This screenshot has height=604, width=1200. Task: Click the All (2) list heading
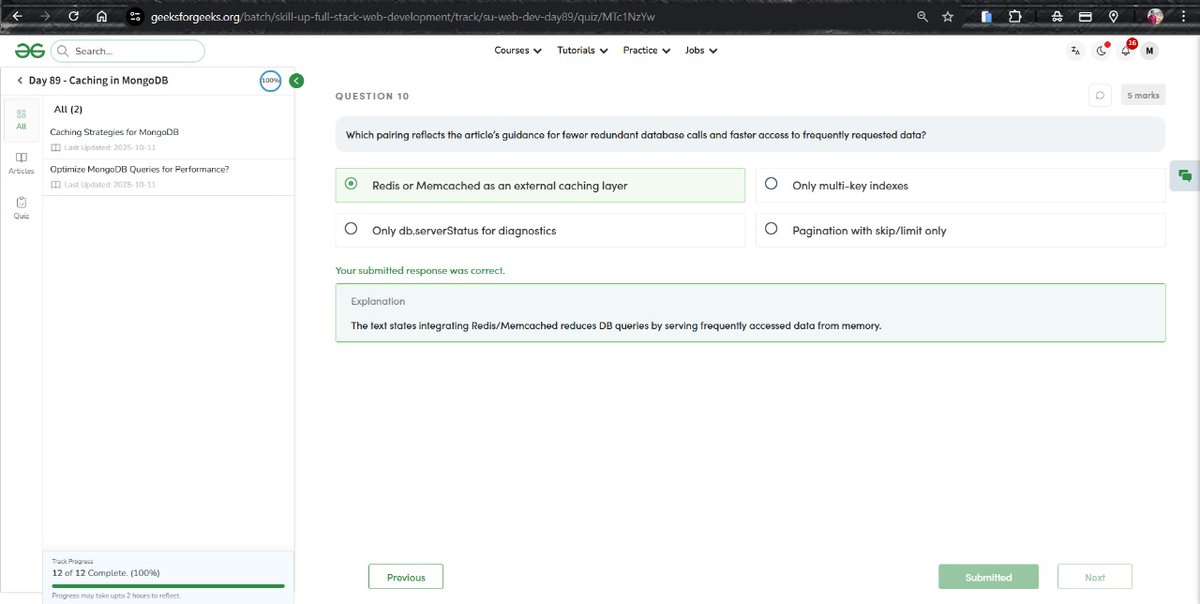click(68, 109)
